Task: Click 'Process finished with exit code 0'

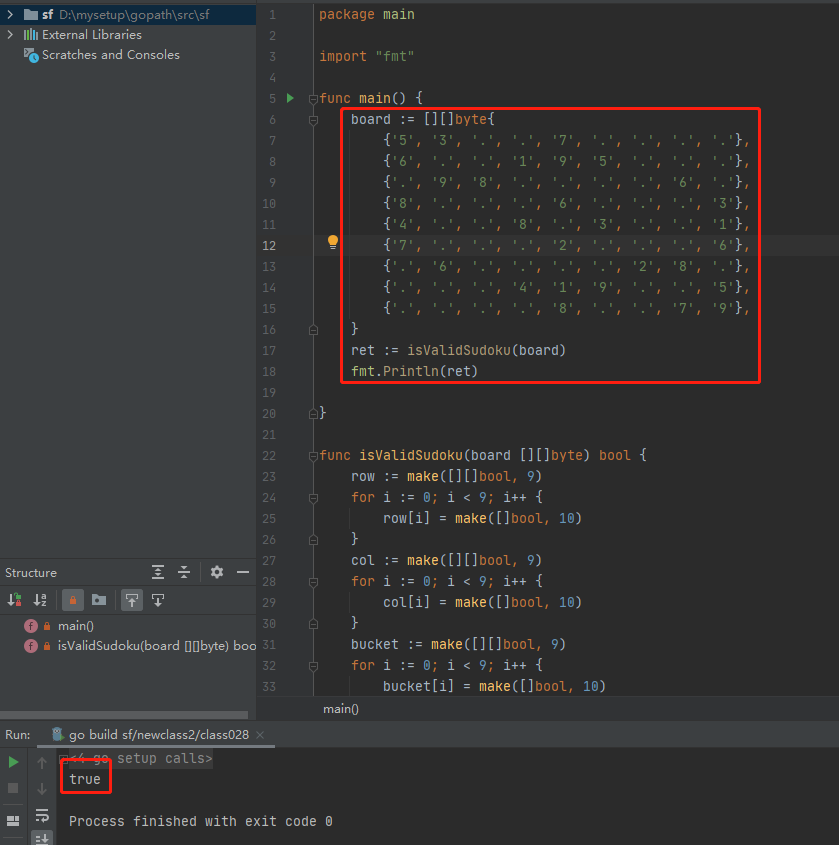Action: click(200, 821)
